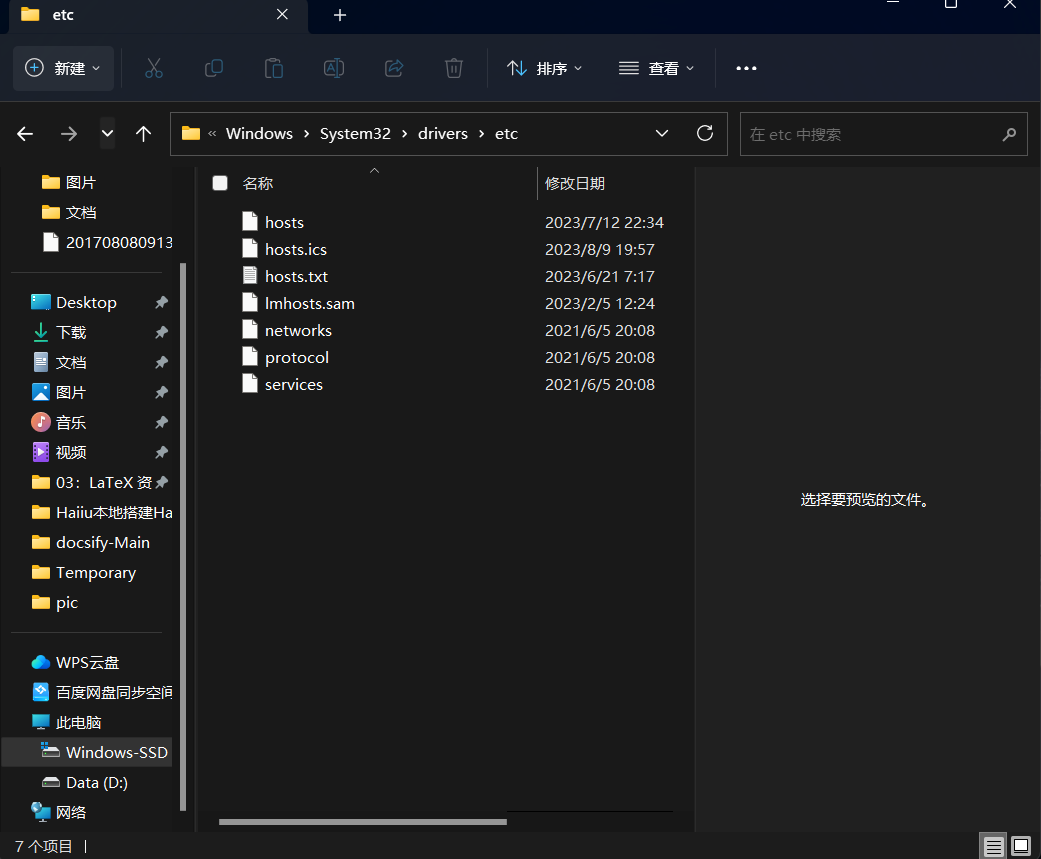Switch to large thumbnails view in status bar
The image size is (1041, 859).
(x=1019, y=847)
